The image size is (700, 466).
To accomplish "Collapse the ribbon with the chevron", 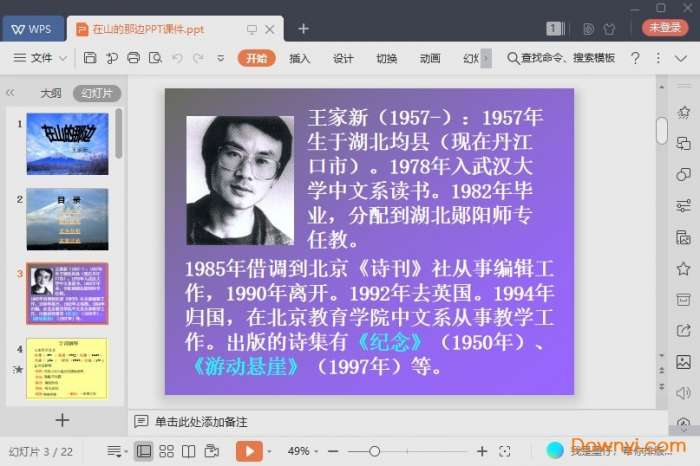I will point(681,58).
